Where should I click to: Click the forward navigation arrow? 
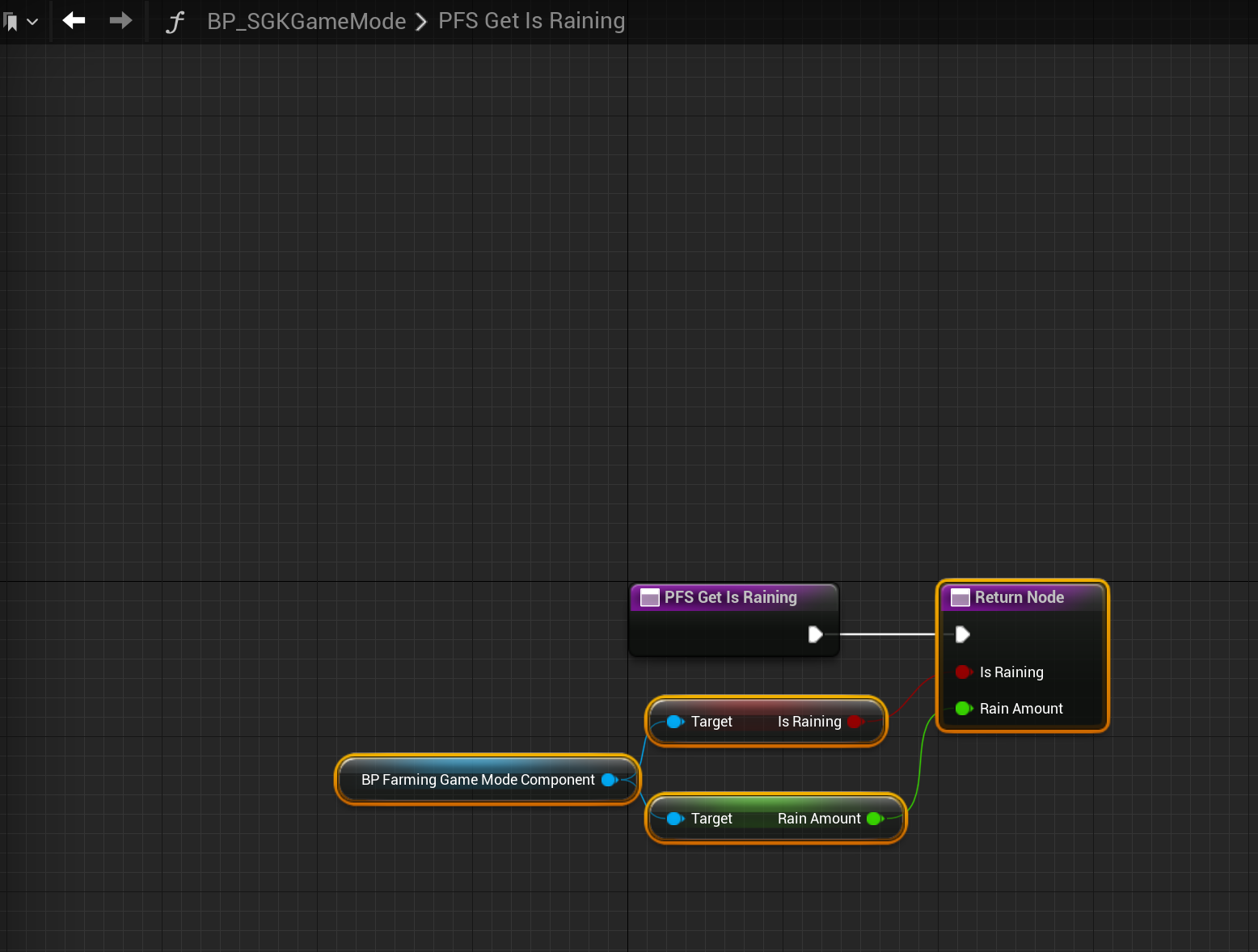point(120,21)
